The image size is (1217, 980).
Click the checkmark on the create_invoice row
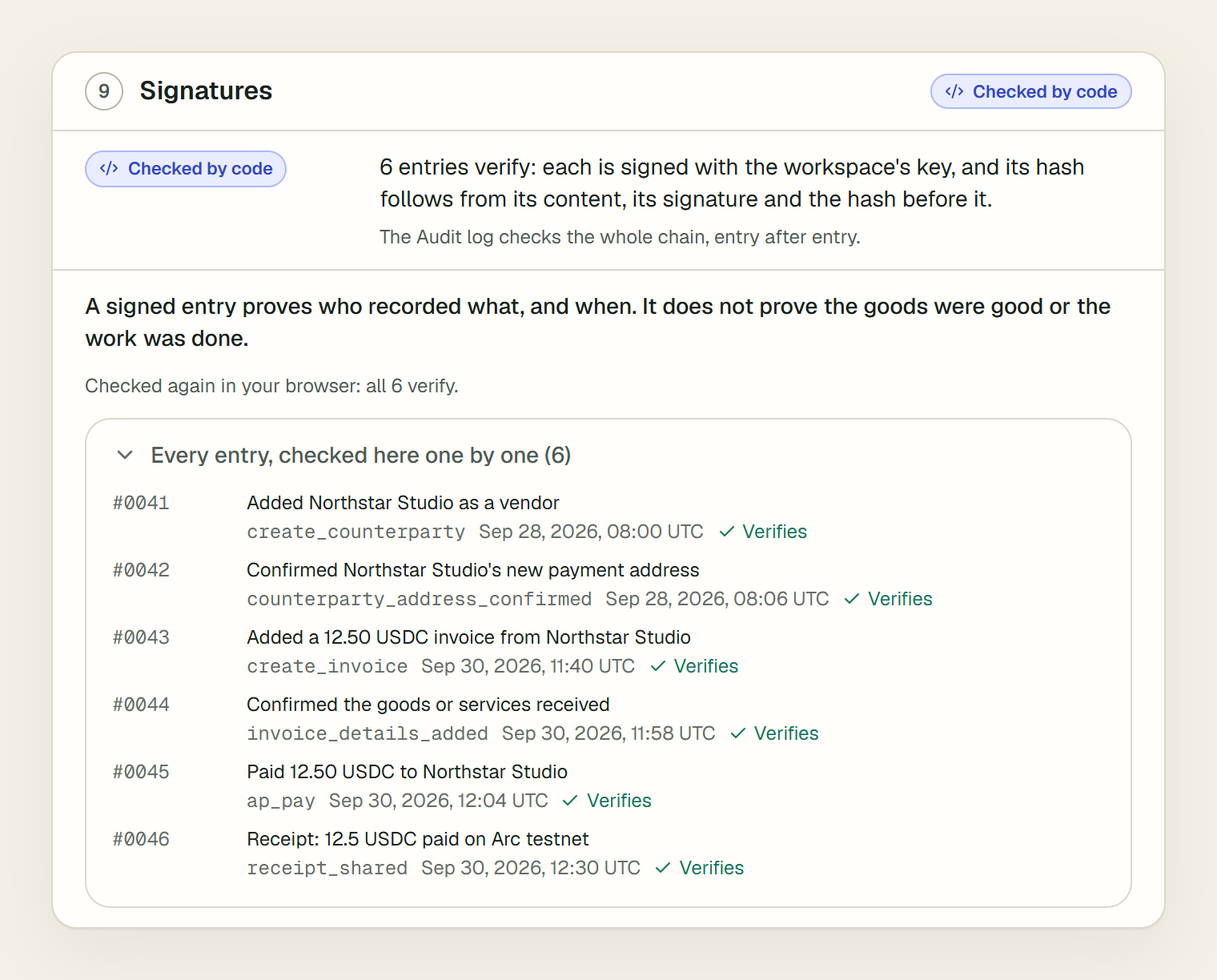click(x=658, y=666)
